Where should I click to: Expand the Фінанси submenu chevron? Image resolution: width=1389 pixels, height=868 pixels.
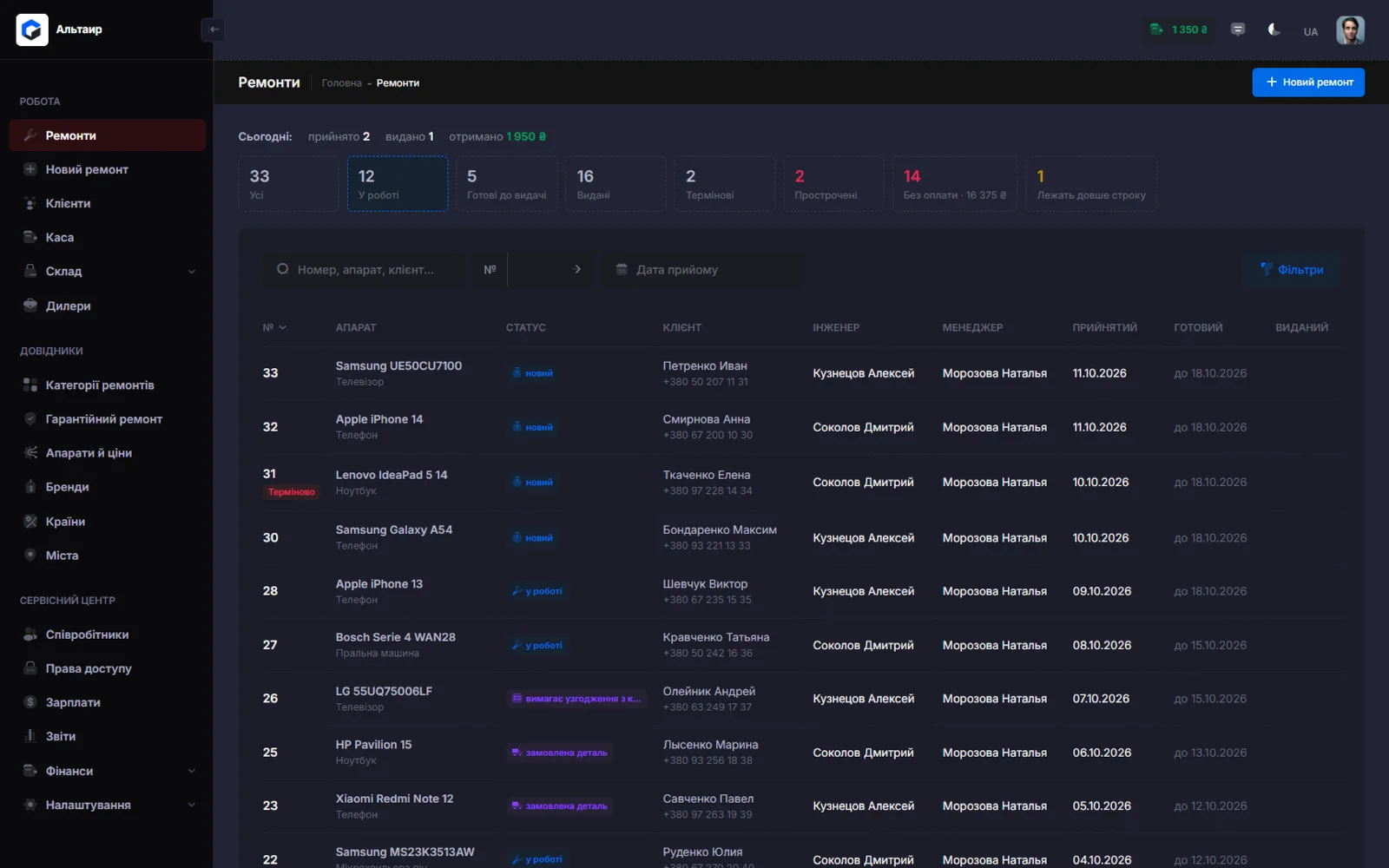(192, 771)
